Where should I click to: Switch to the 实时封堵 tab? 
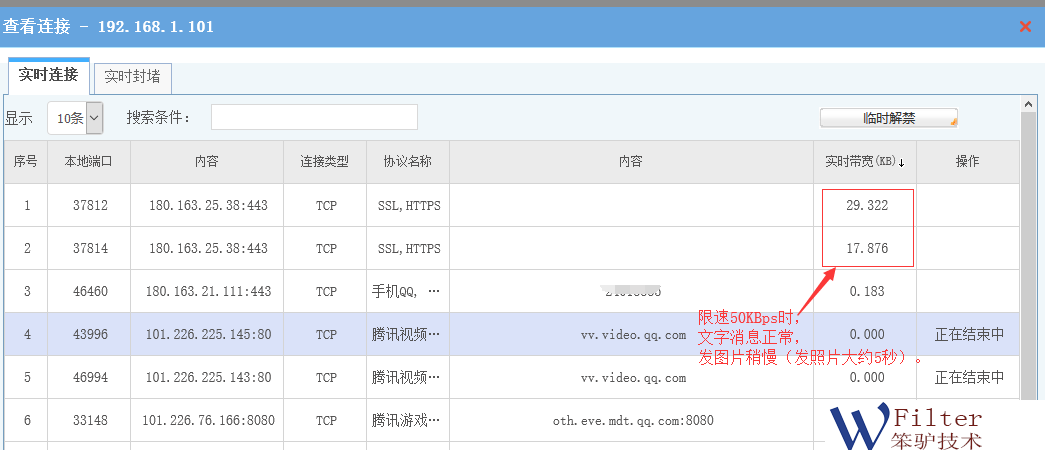132,77
